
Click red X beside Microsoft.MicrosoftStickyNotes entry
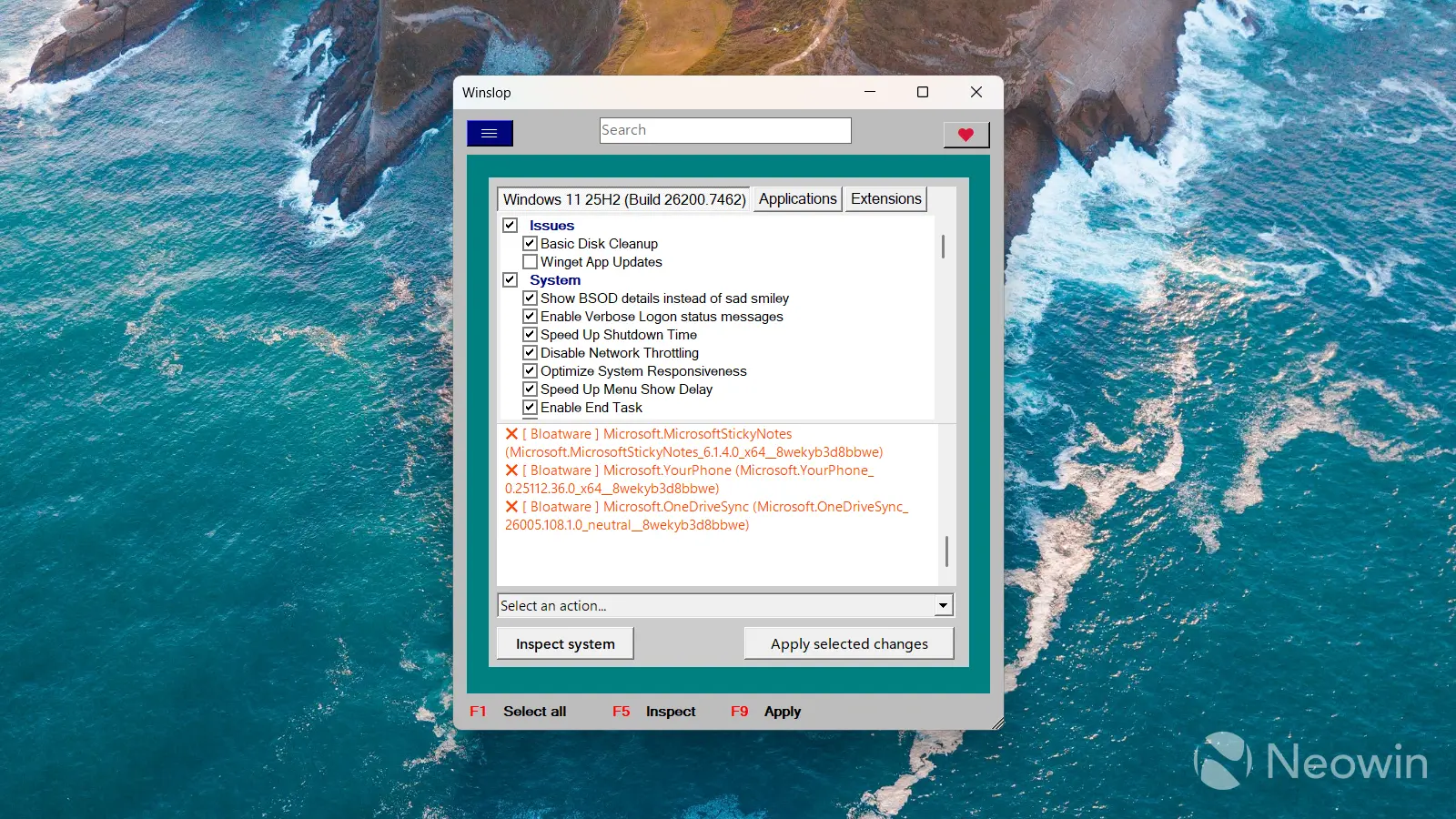[x=511, y=434]
